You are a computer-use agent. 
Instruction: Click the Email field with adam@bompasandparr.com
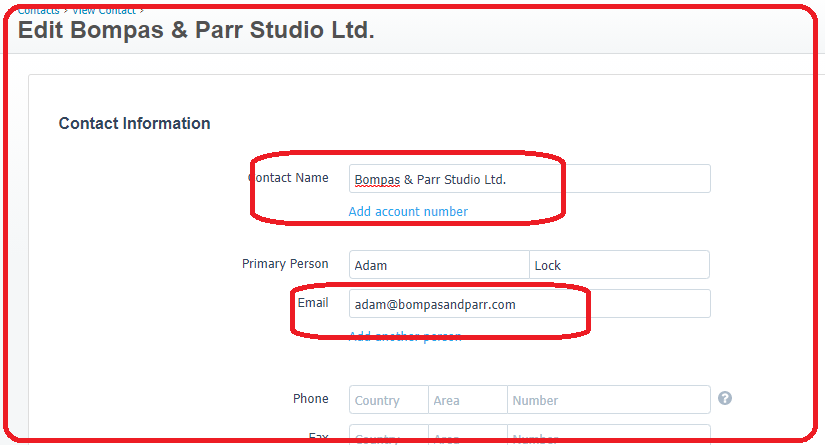coord(530,304)
